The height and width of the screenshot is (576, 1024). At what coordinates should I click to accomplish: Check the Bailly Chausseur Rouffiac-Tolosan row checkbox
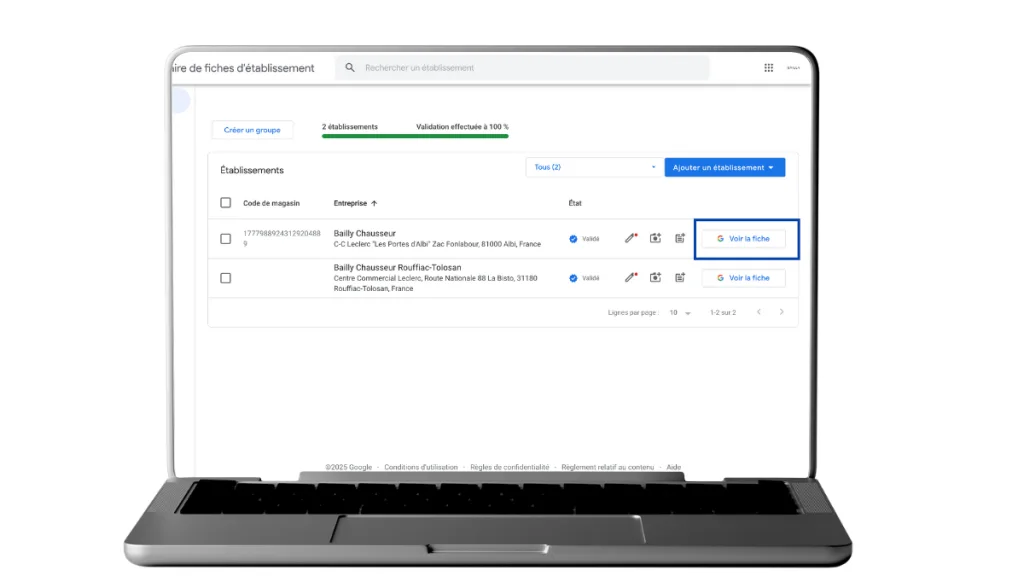pyautogui.click(x=225, y=278)
